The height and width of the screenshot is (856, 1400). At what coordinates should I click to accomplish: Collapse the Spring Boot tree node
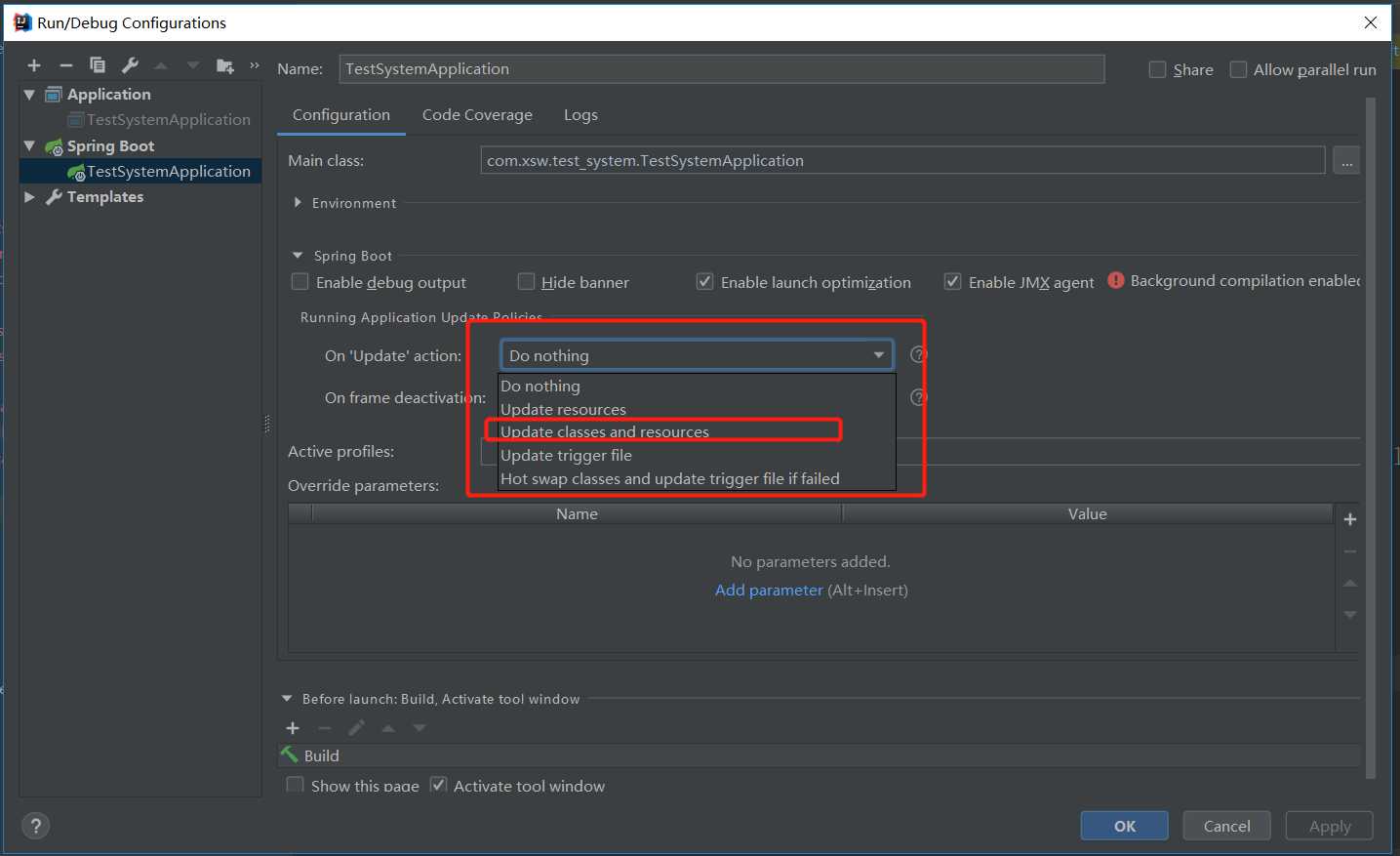click(x=29, y=145)
